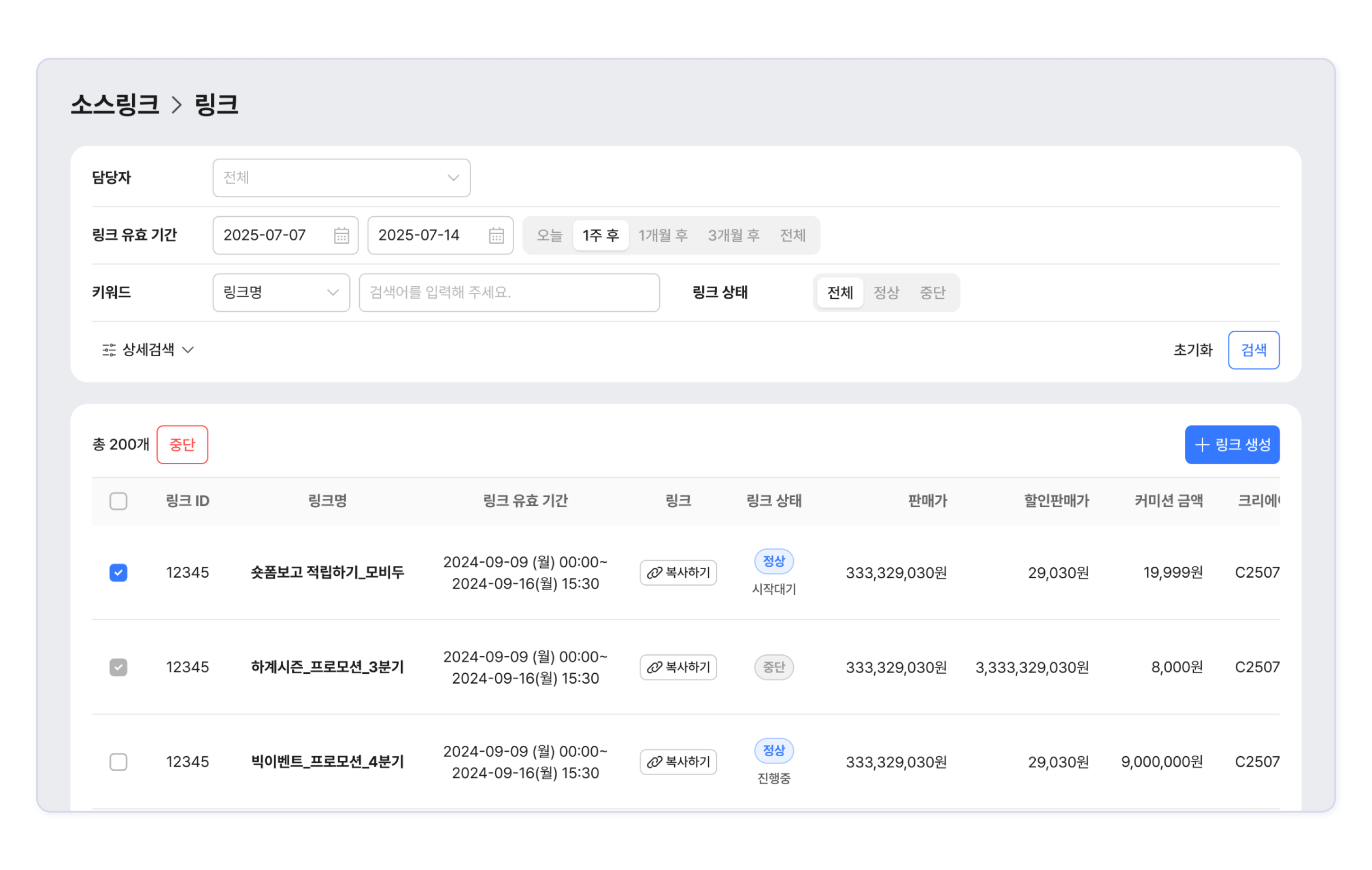The image size is (1372, 870).
Task: Select the 정상 link status tab
Action: click(x=886, y=293)
